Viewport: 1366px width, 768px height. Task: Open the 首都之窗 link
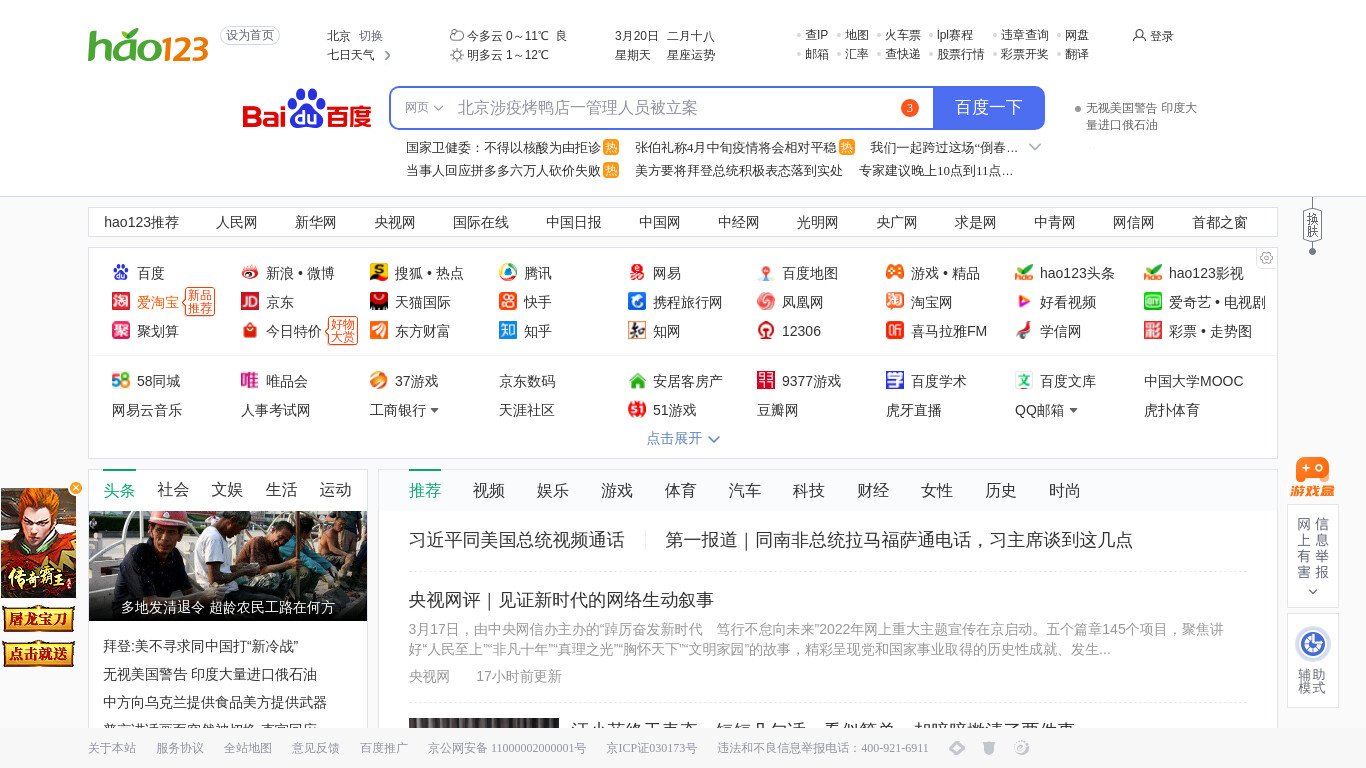pyautogui.click(x=1220, y=222)
